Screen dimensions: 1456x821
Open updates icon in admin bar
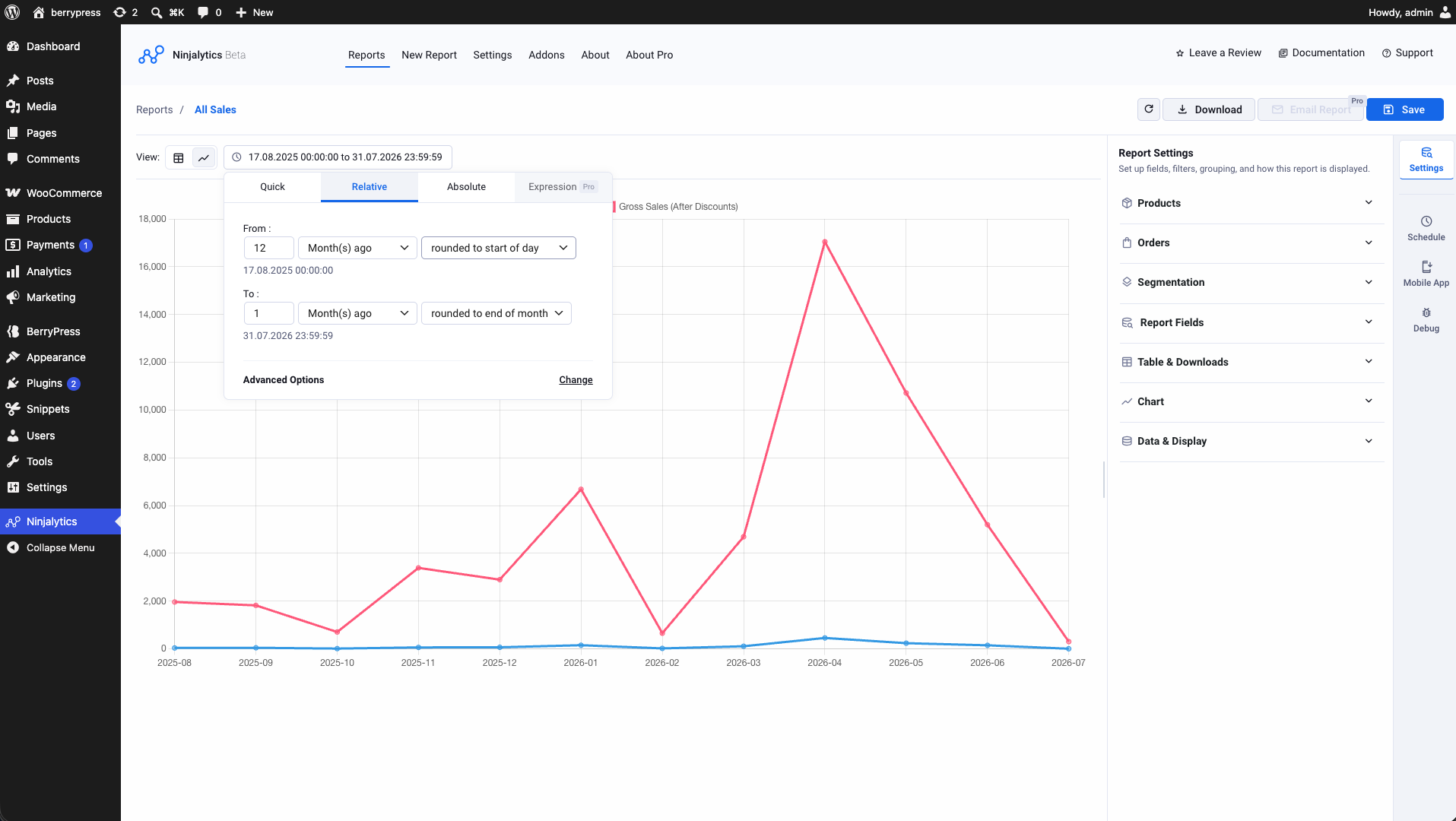coord(125,12)
